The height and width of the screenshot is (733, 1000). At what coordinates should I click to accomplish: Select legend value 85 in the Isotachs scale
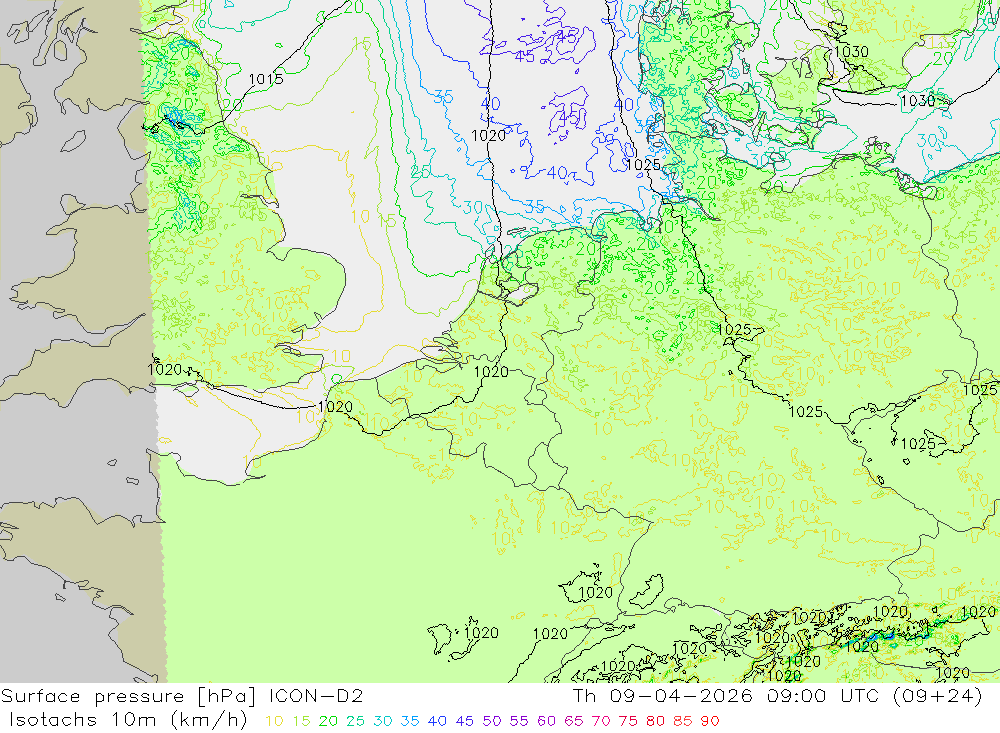683,721
